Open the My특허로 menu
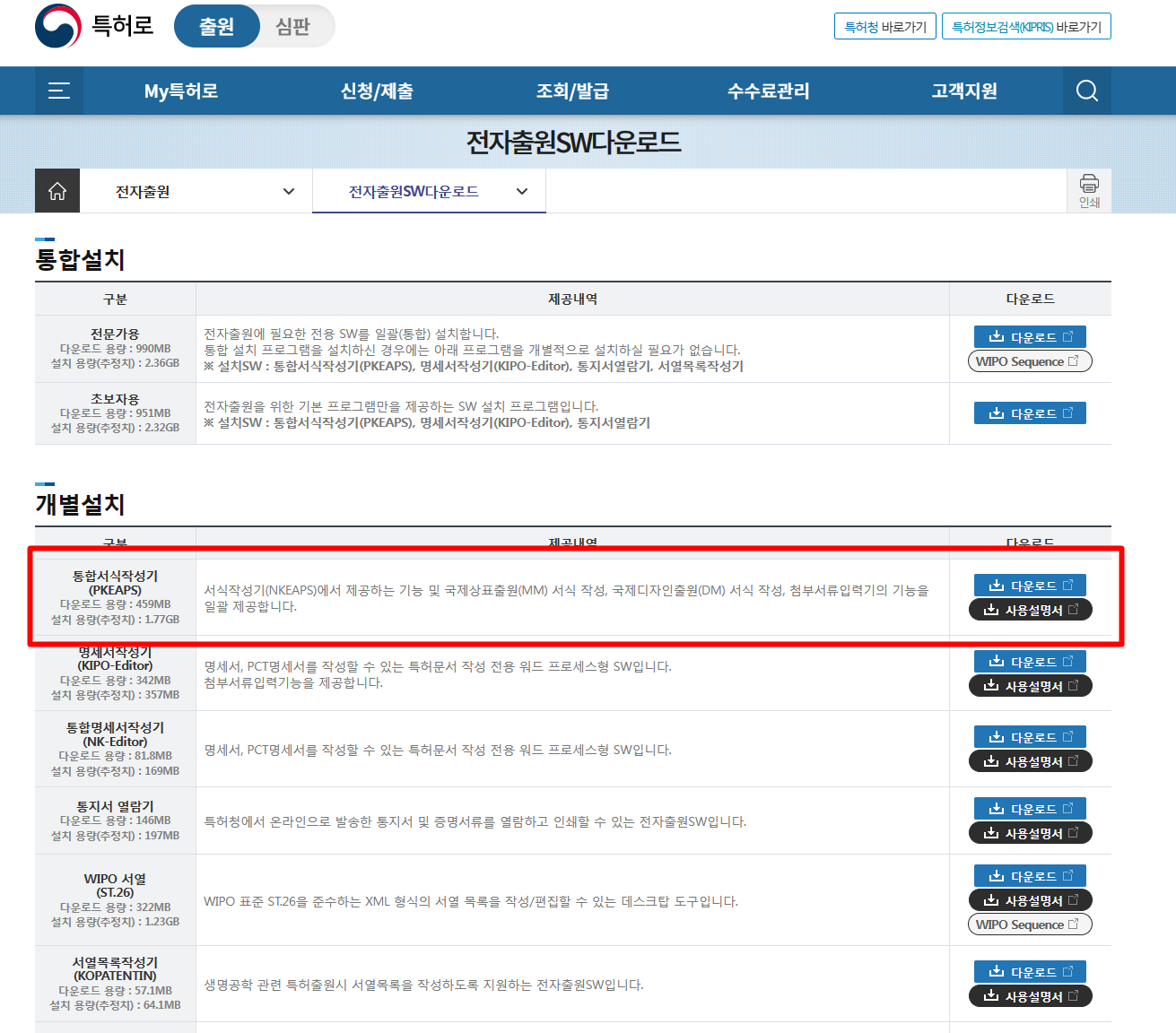 coord(181,91)
